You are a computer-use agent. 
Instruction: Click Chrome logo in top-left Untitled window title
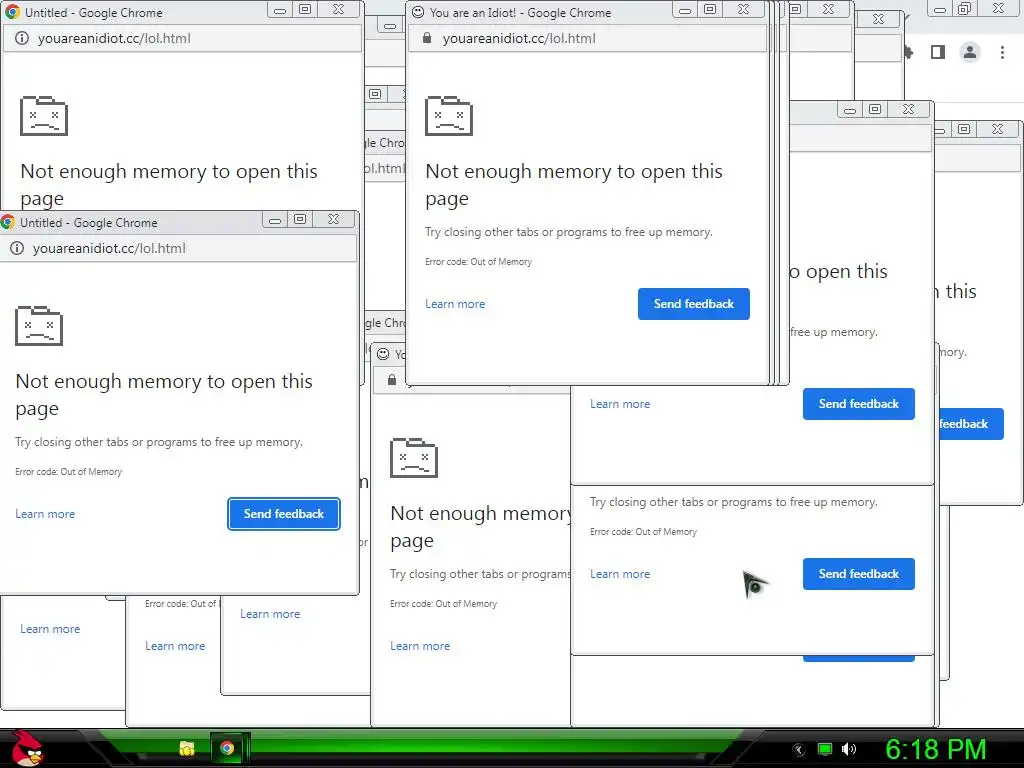click(x=12, y=12)
